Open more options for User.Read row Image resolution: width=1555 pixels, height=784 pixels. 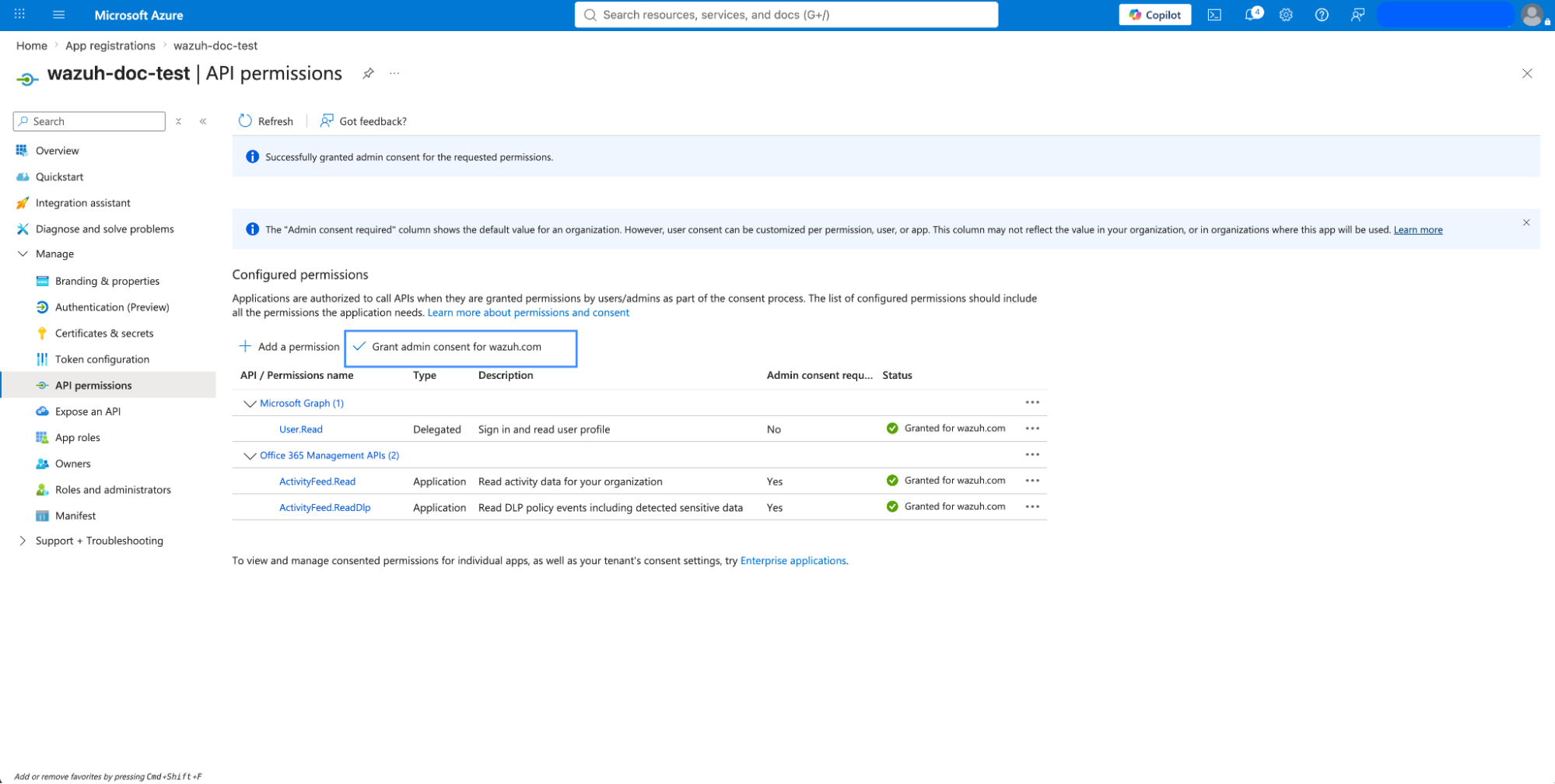pyautogui.click(x=1032, y=429)
